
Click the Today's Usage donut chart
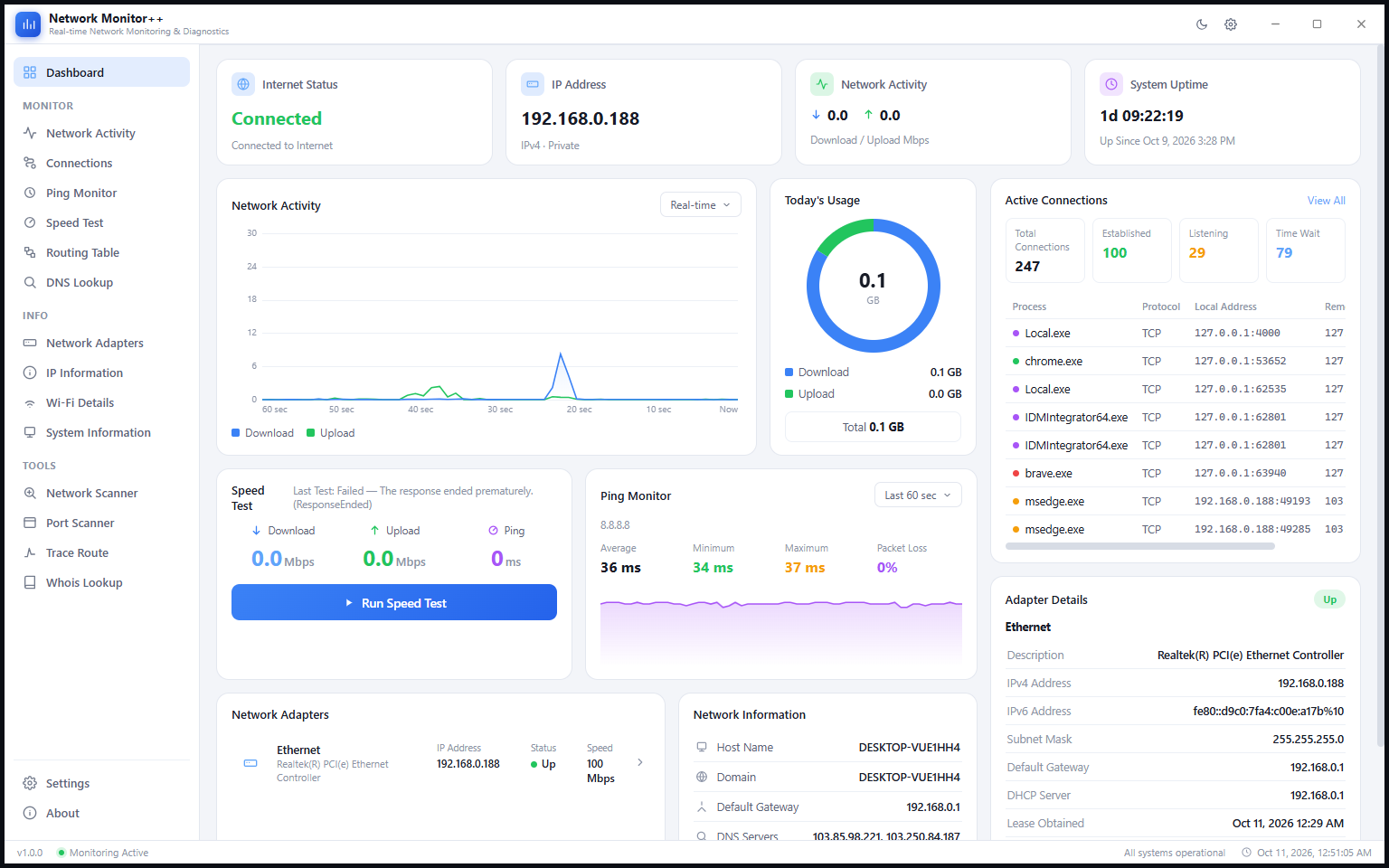point(873,286)
